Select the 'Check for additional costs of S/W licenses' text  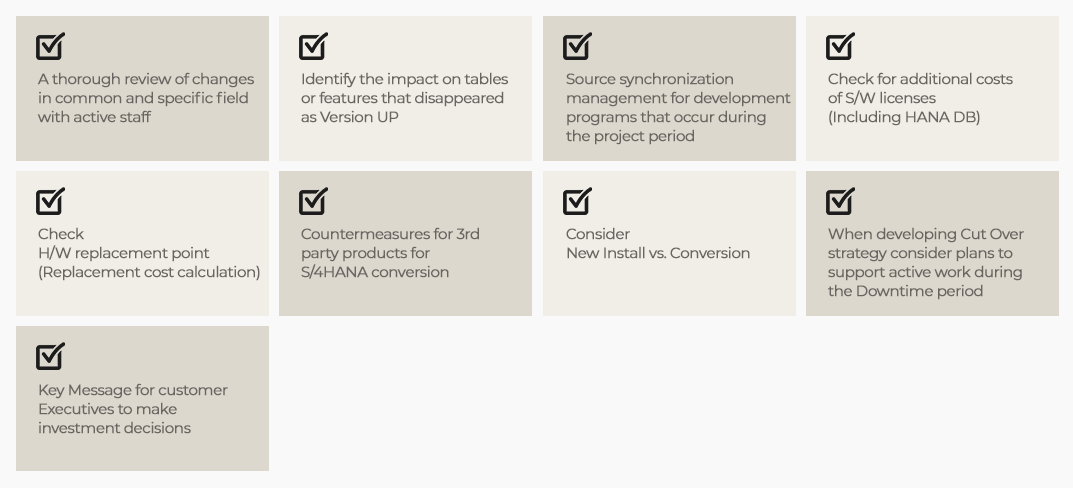tap(920, 89)
